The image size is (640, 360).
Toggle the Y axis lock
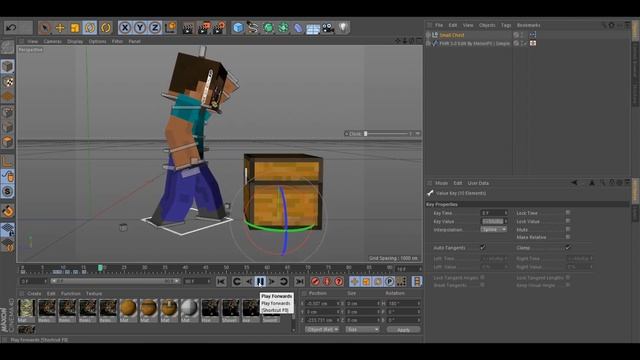pyautogui.click(x=140, y=28)
